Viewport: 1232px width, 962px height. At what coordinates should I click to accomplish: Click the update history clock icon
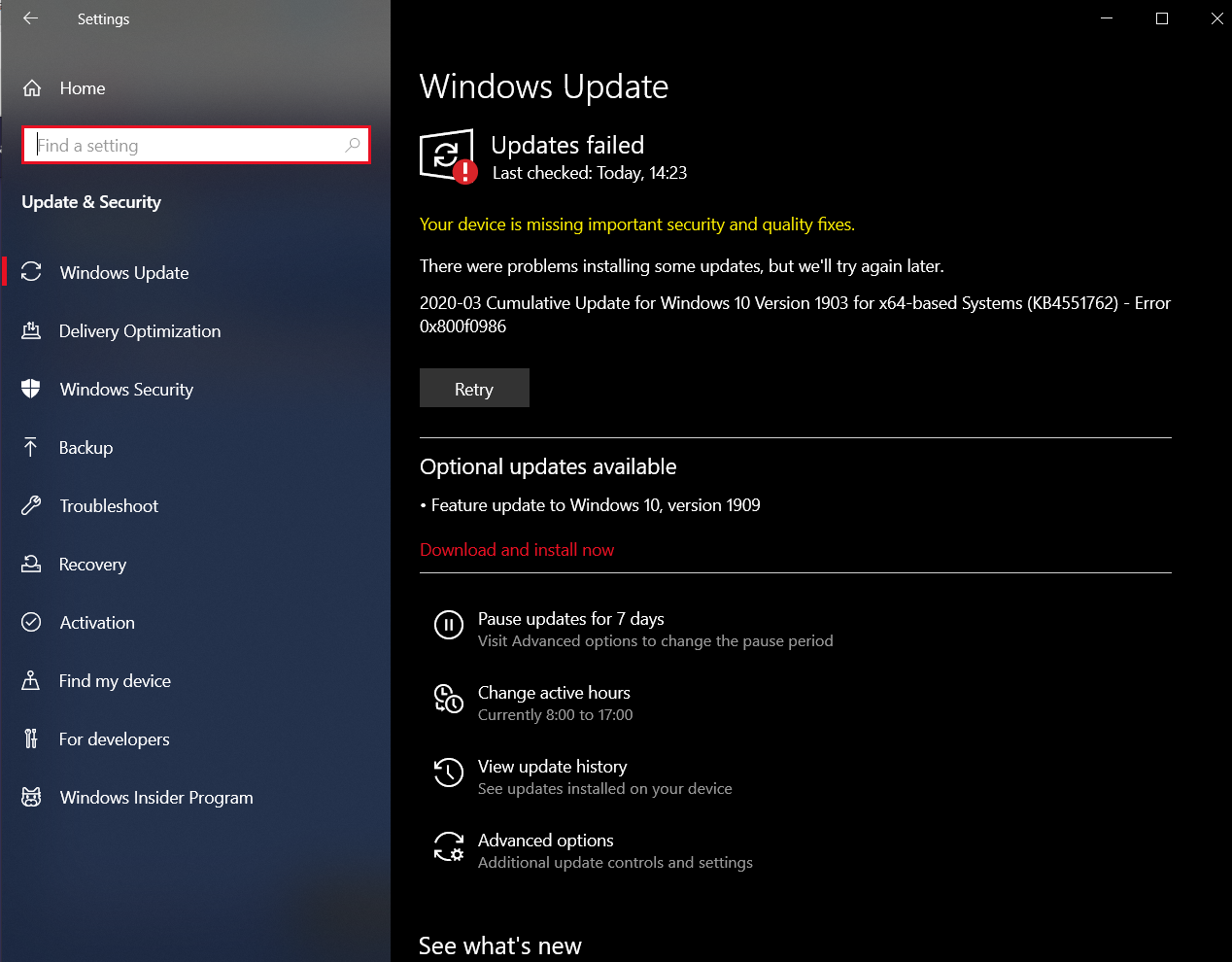[x=448, y=773]
